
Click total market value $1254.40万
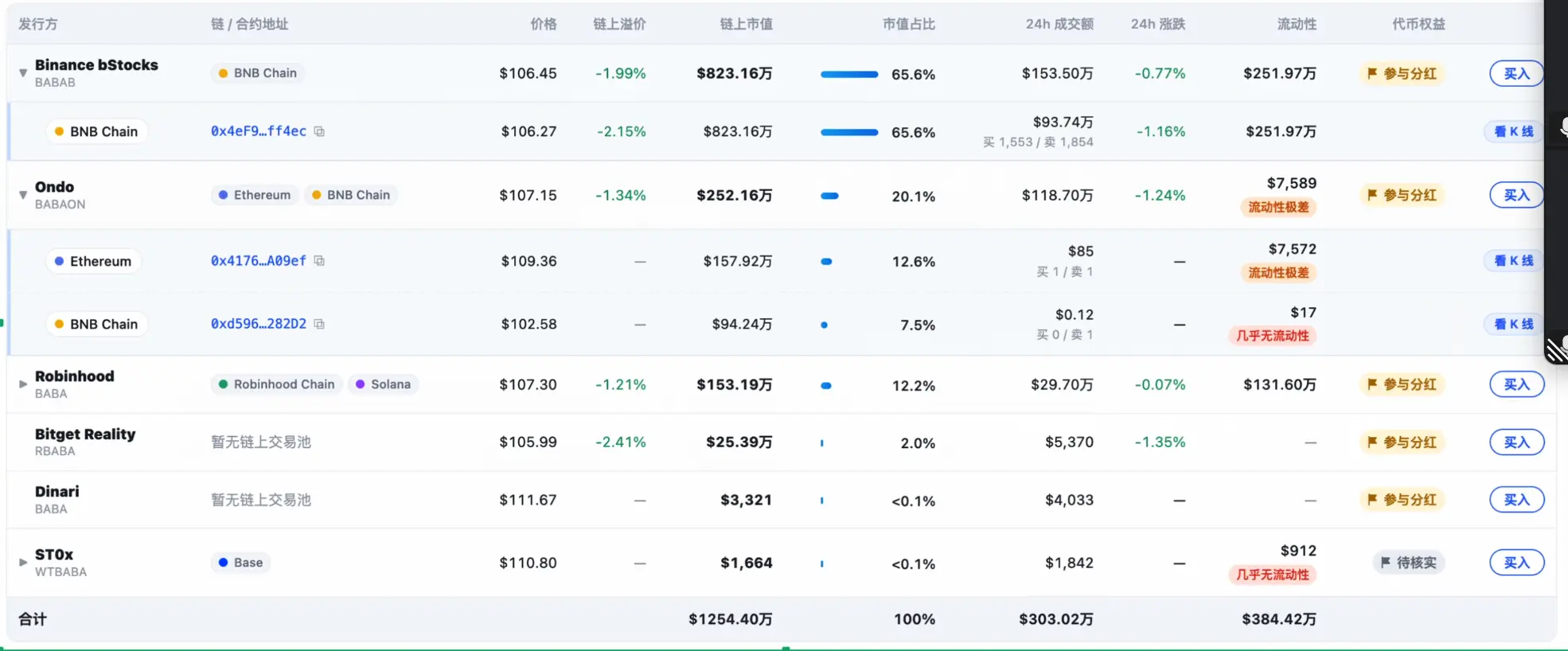[x=730, y=619]
